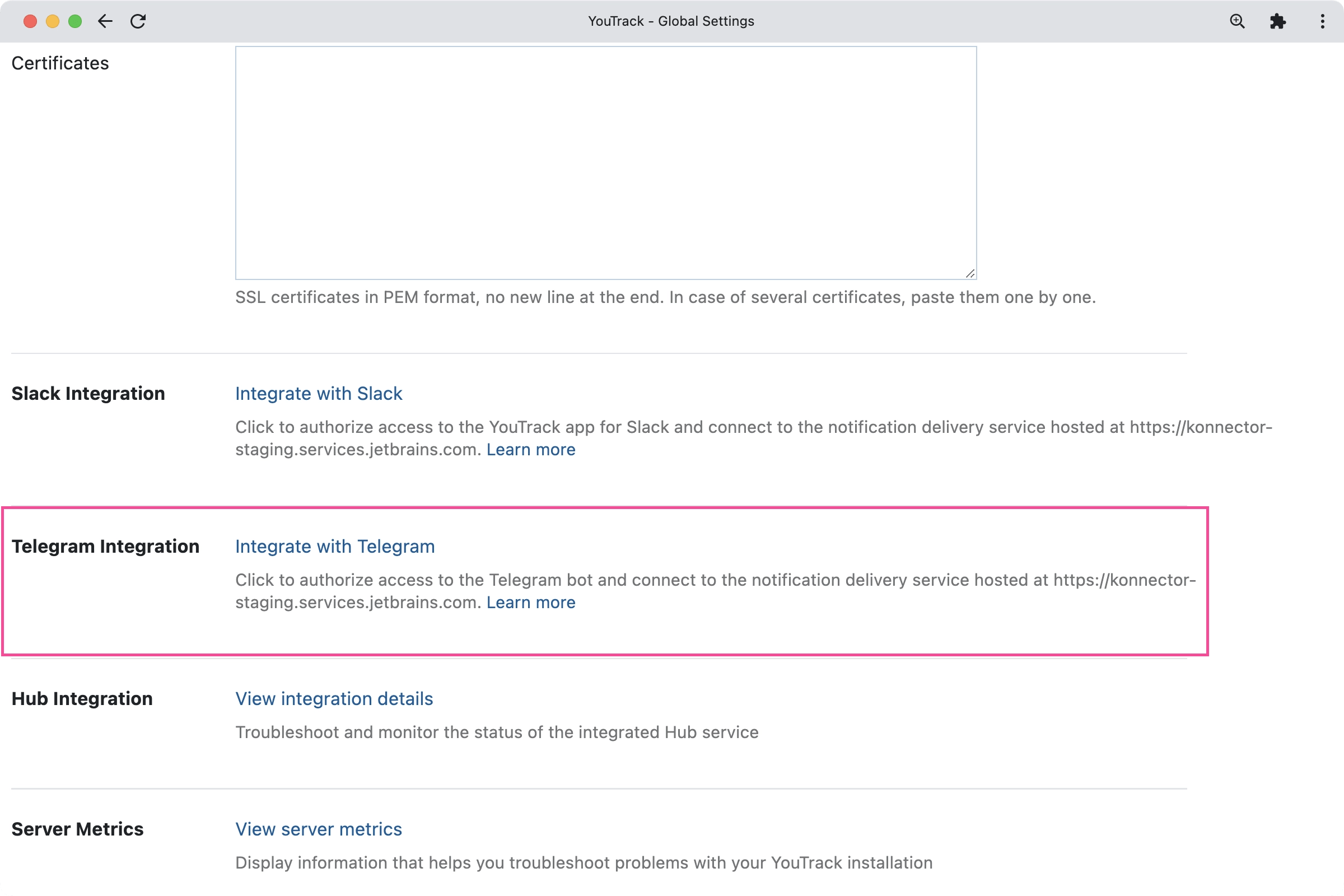Click the YouTrack - Global Settings title
Viewport: 1344px width, 896px height.
671,21
